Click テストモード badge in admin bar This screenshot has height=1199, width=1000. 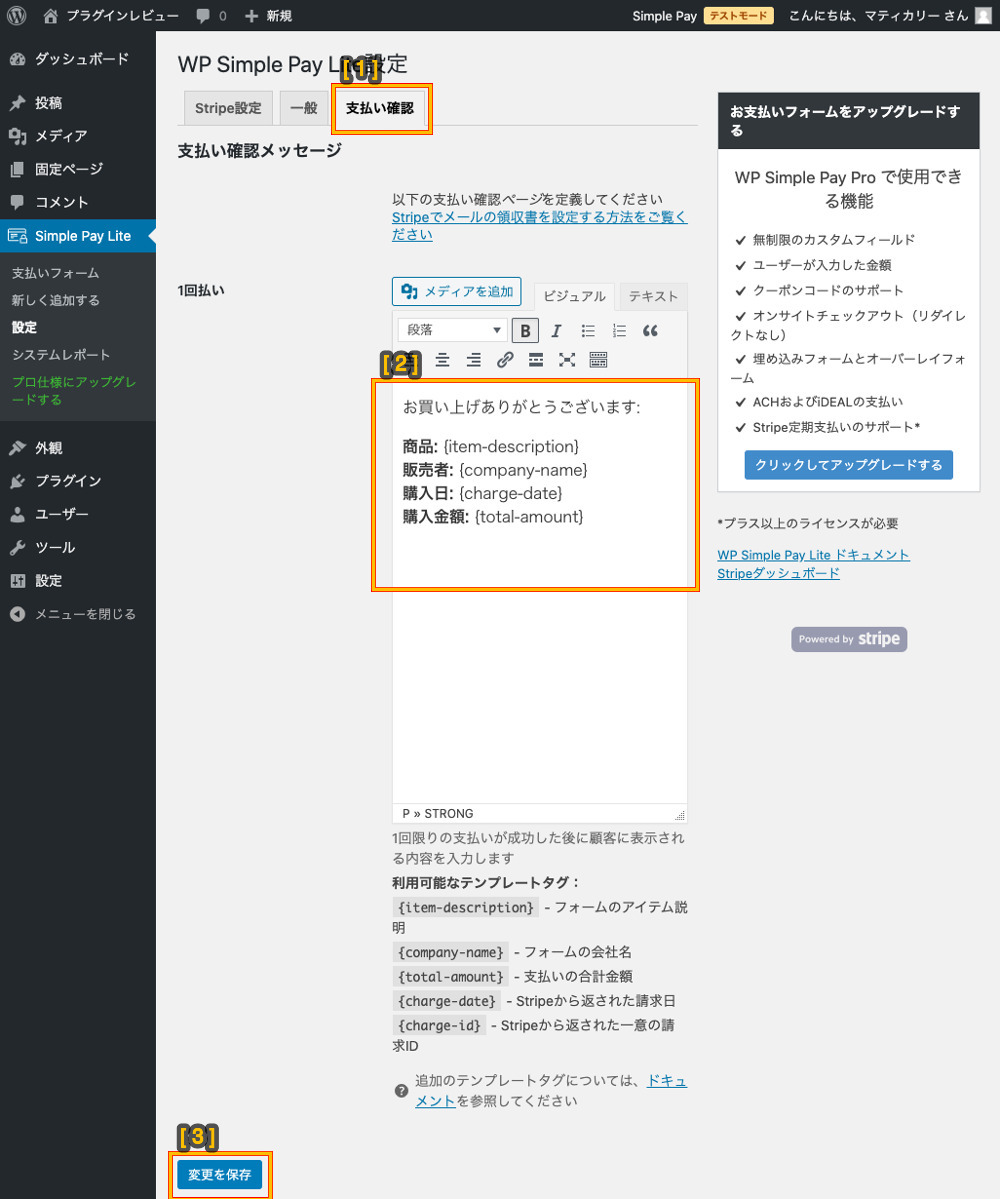pos(738,15)
